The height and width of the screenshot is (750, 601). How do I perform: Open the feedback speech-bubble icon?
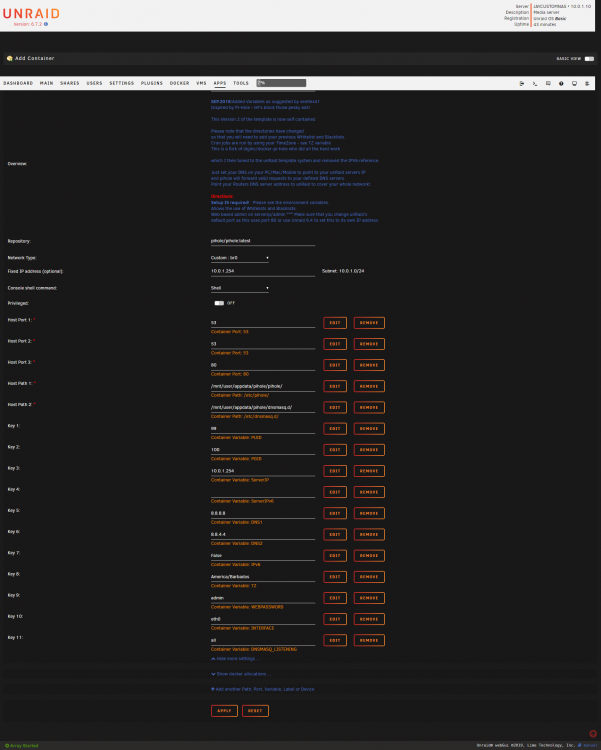pos(548,83)
